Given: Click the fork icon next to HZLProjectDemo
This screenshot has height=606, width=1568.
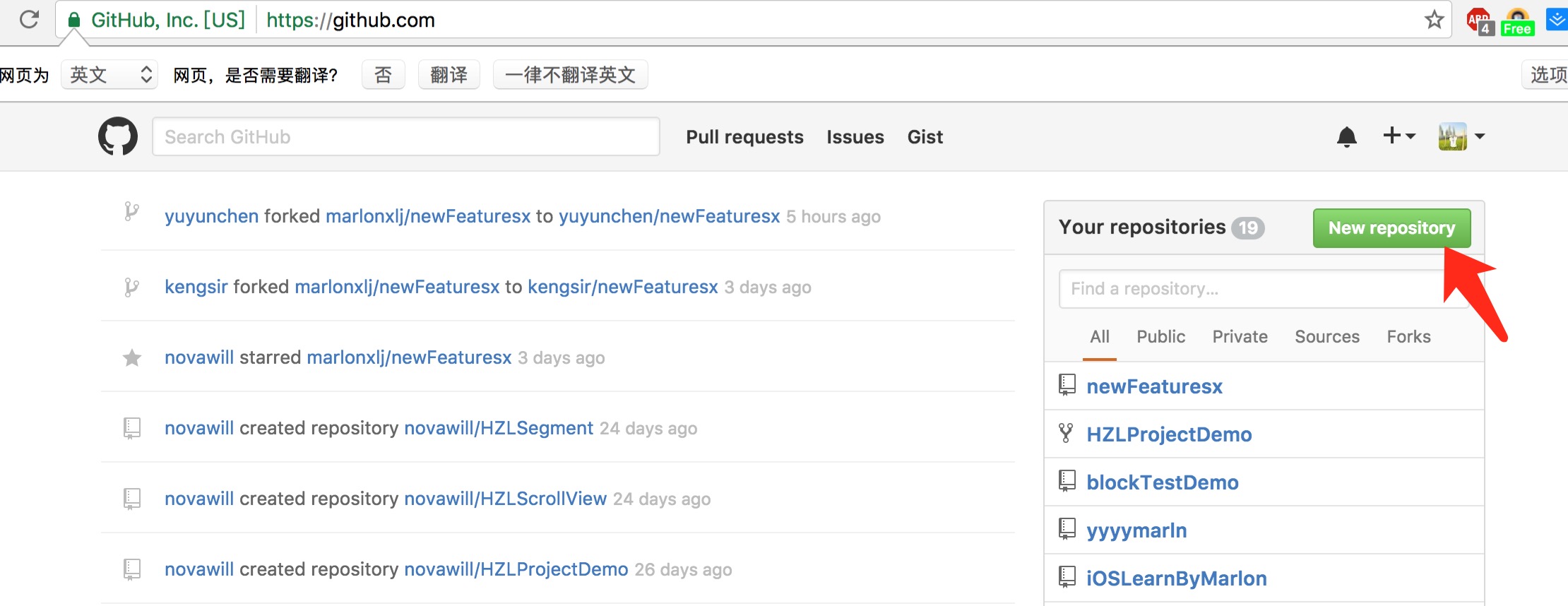Looking at the screenshot, I should tap(1066, 433).
